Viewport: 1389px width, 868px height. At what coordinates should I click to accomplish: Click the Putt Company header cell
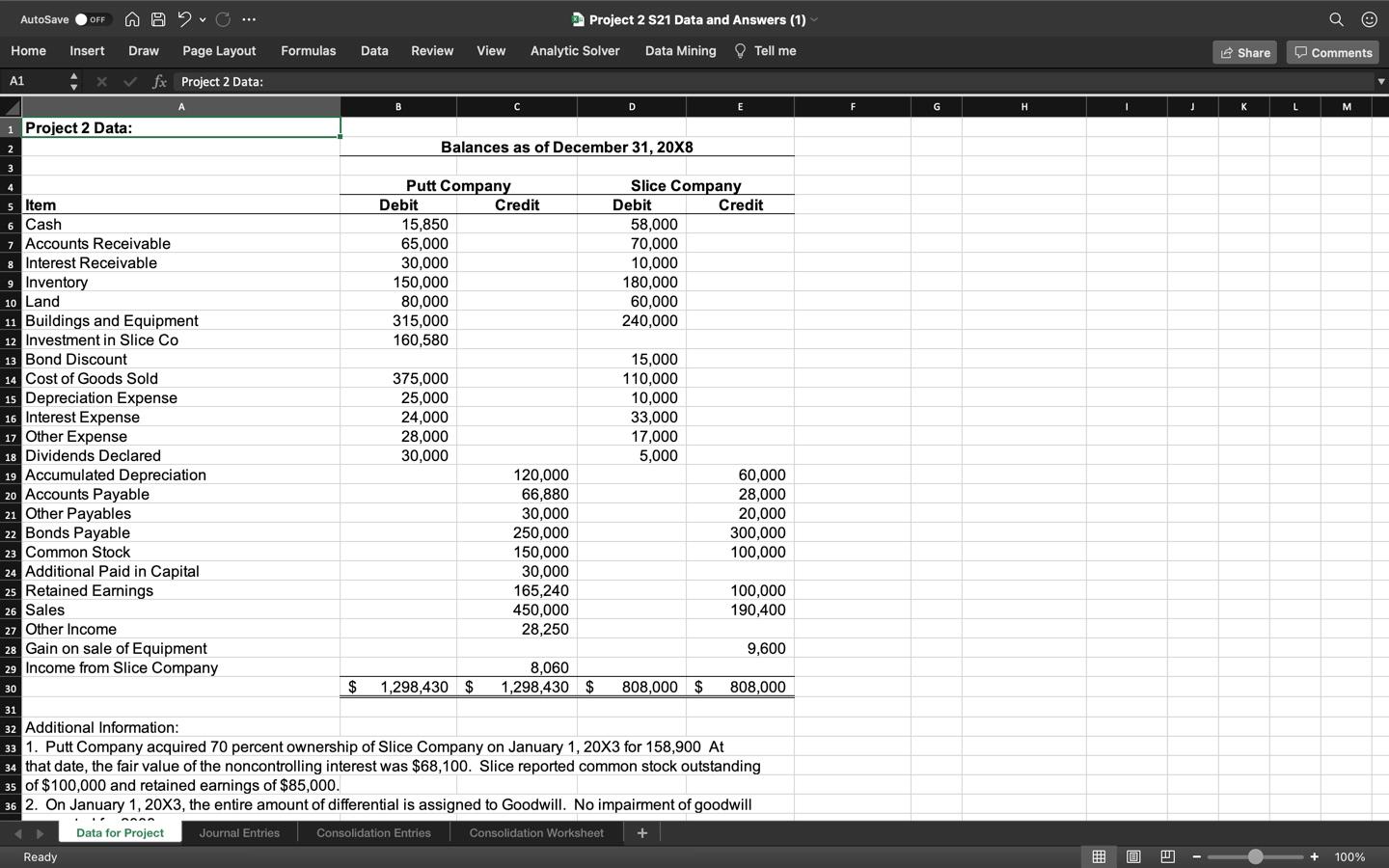(x=458, y=186)
